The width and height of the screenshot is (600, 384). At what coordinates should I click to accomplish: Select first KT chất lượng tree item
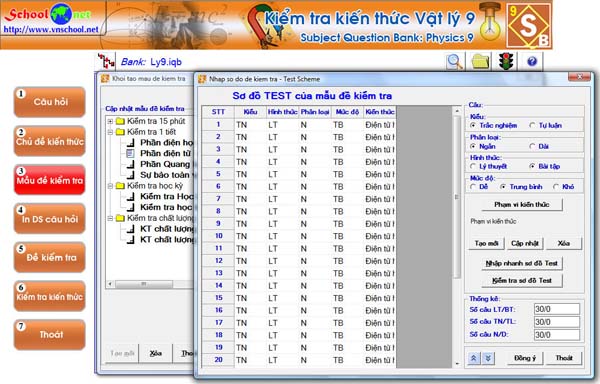(x=167, y=229)
